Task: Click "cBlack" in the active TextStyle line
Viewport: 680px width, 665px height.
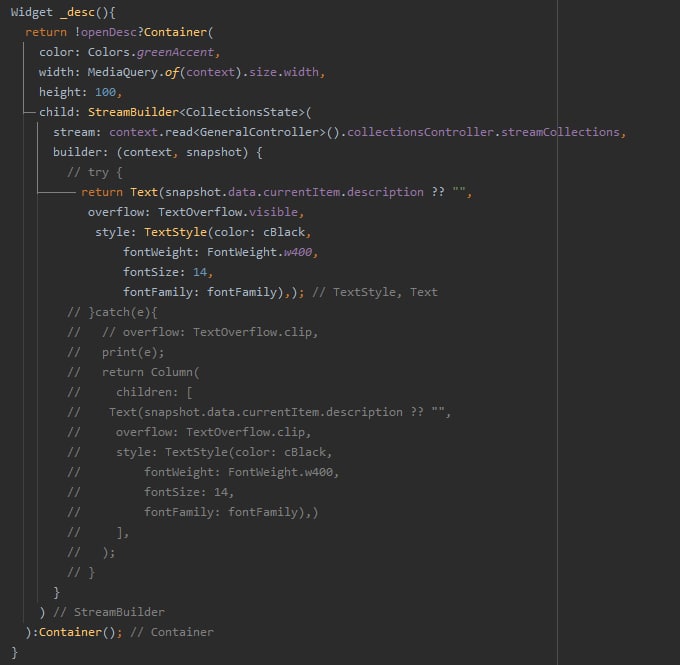Action: [284, 232]
